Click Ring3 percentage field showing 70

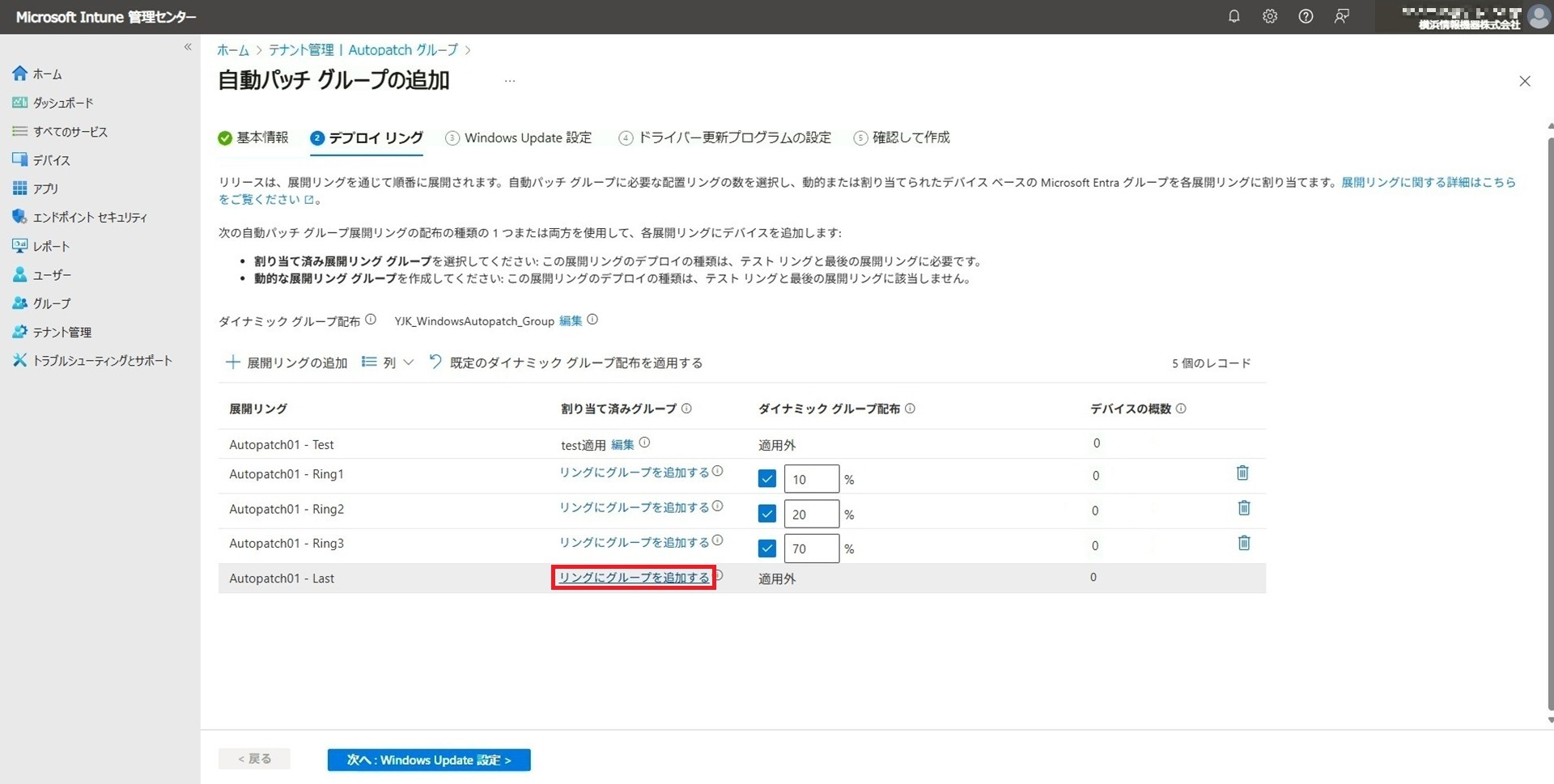point(812,549)
